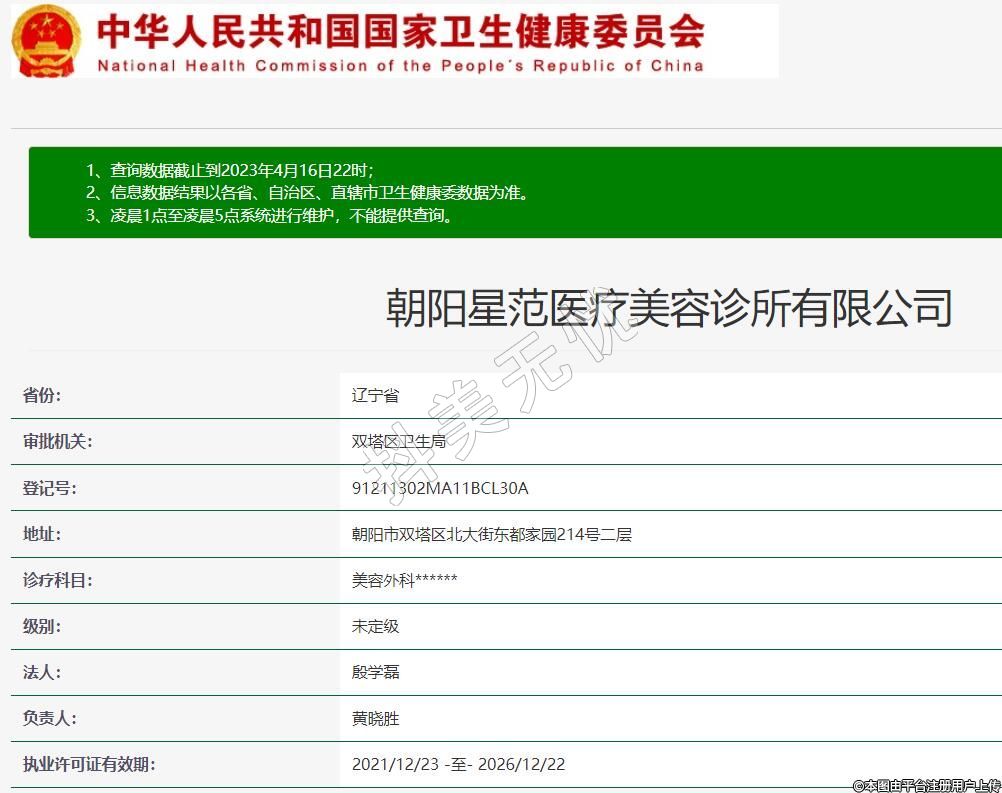The height and width of the screenshot is (793, 1002).
Task: Click the English National Health Commission subtitle
Action: [400, 66]
